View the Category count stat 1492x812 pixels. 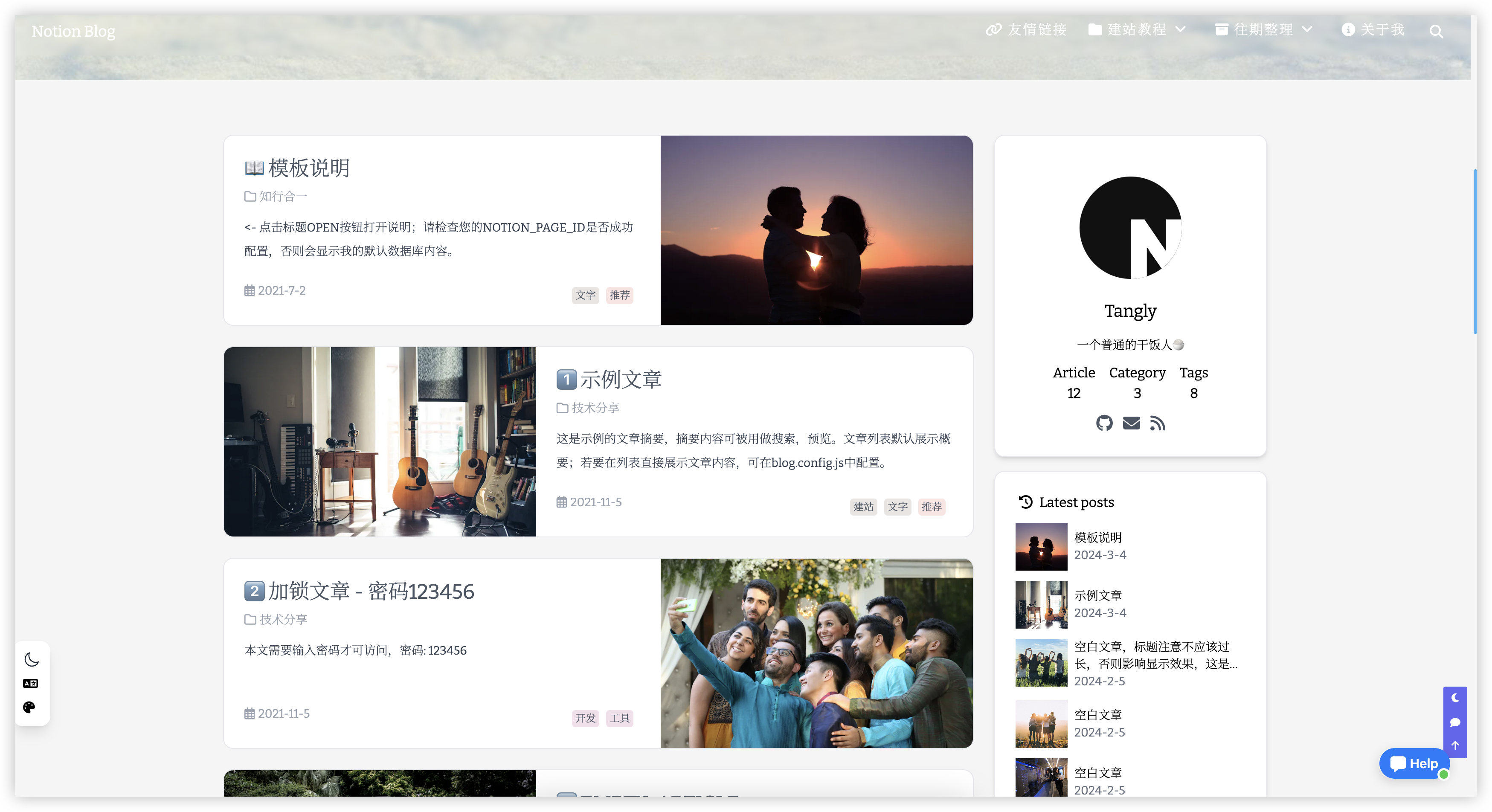point(1137,383)
